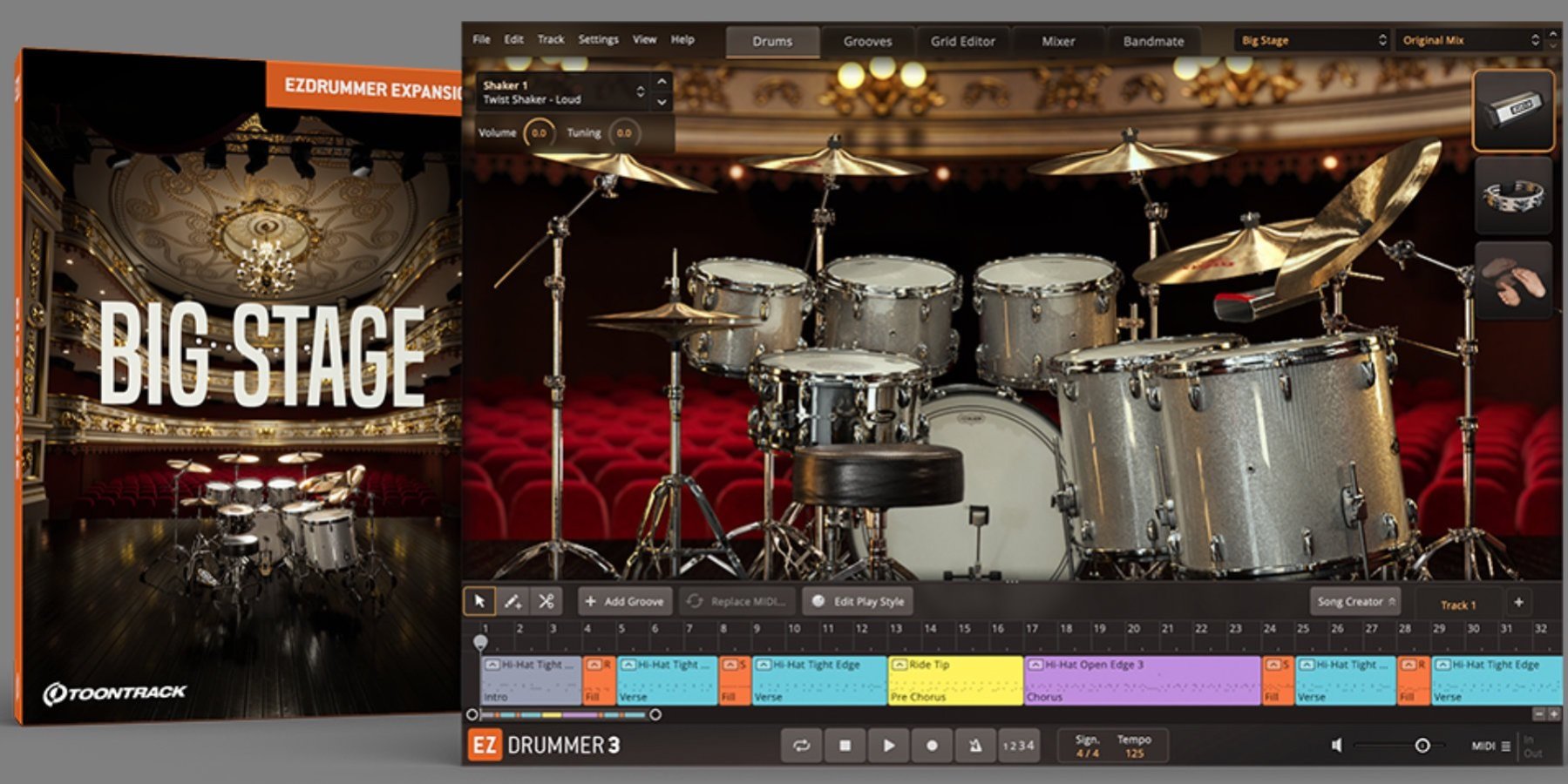Viewport: 1568px width, 784px height.
Task: Click the Edit Play Style button
Action: [858, 601]
